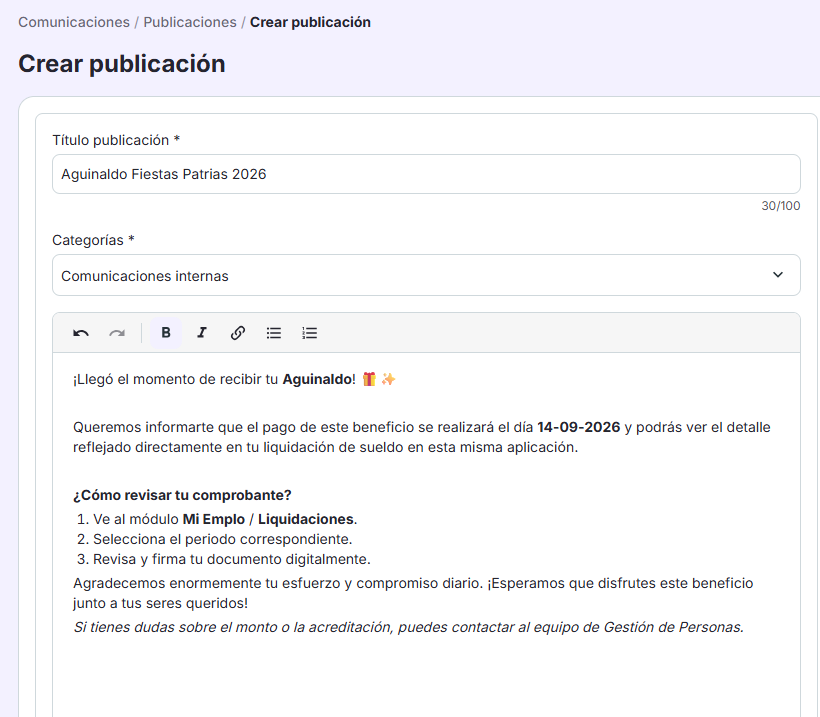Click the character counter 30/100
Screen dimensions: 820x717
tap(781, 206)
